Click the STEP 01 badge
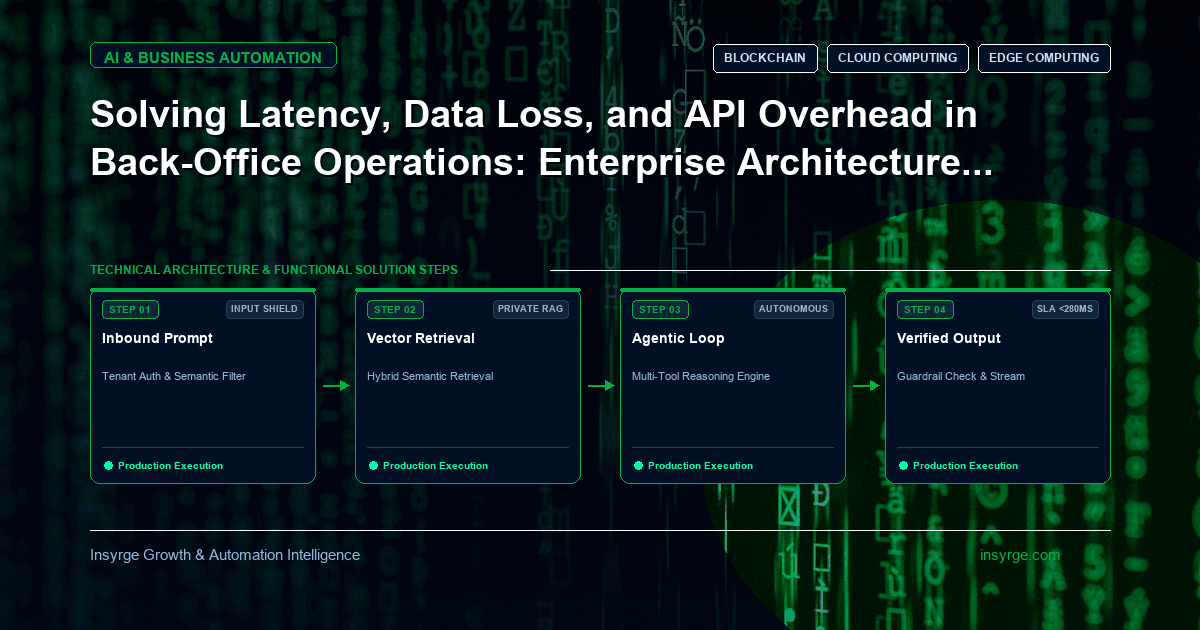1200x630 pixels. point(130,310)
